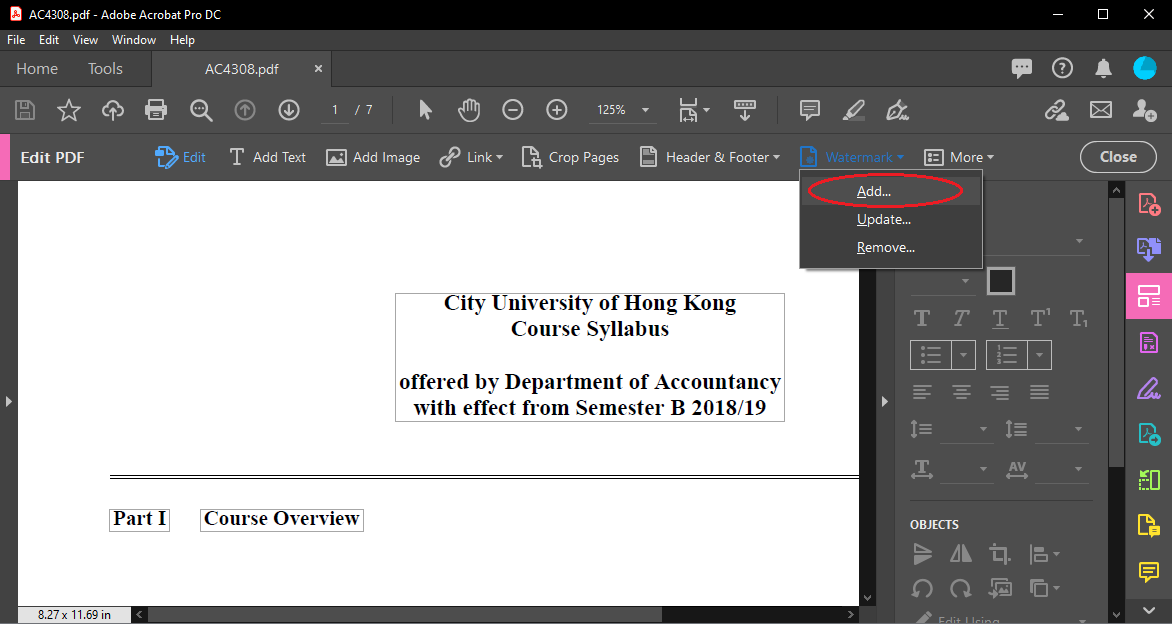
Task: Click the Crop icon under OBJECTS
Action: 999,553
